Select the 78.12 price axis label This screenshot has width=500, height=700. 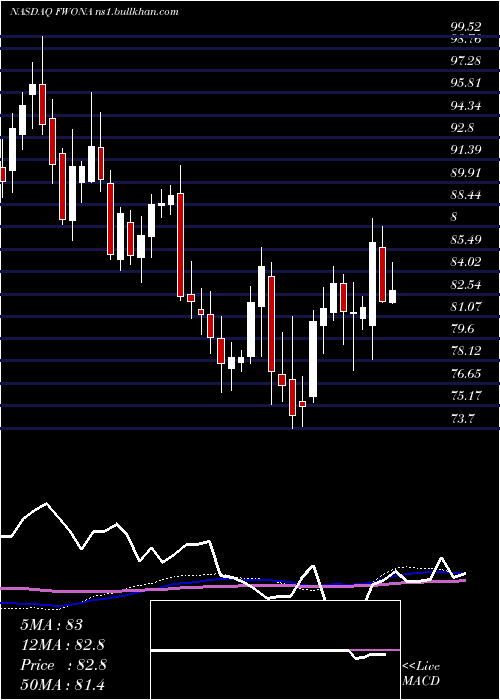point(465,351)
